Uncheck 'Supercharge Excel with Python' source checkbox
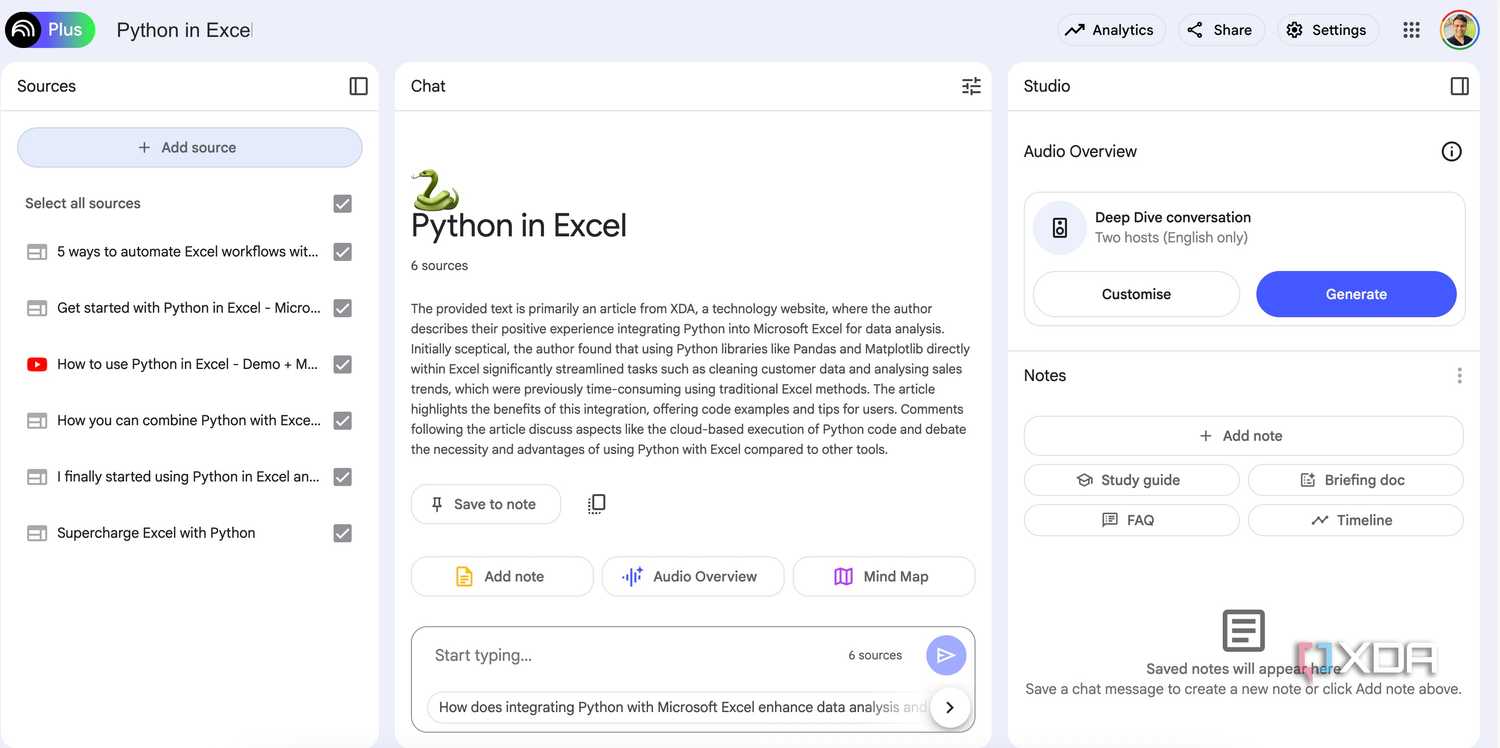This screenshot has height=748, width=1500. [x=342, y=534]
